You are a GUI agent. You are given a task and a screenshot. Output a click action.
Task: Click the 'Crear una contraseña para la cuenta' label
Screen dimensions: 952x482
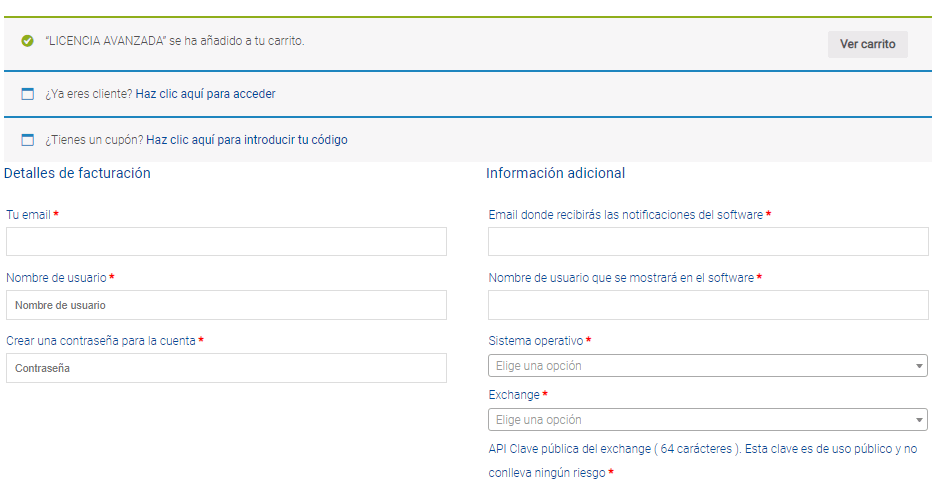click(x=101, y=341)
